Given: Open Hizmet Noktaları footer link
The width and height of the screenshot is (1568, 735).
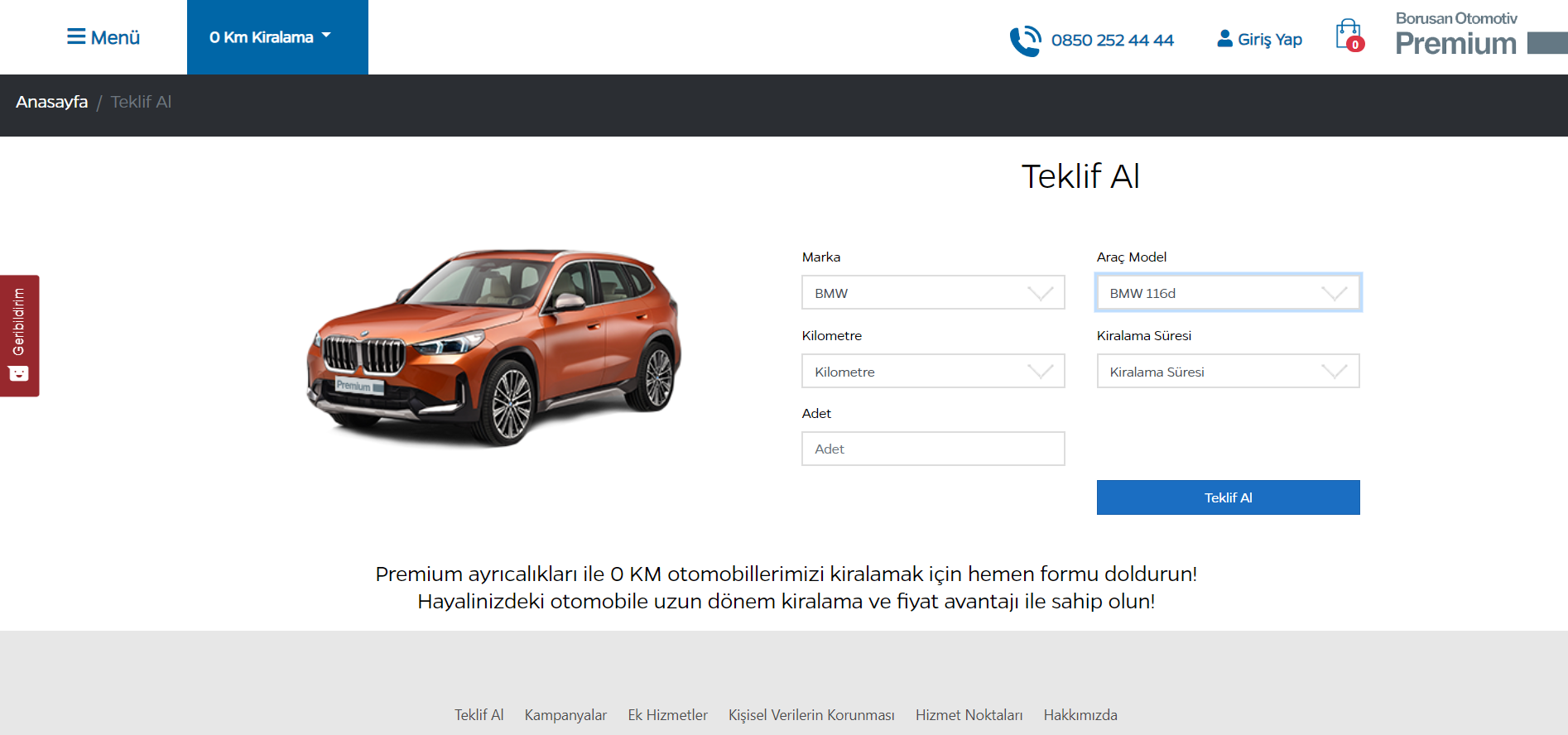Looking at the screenshot, I should pyautogui.click(x=969, y=715).
